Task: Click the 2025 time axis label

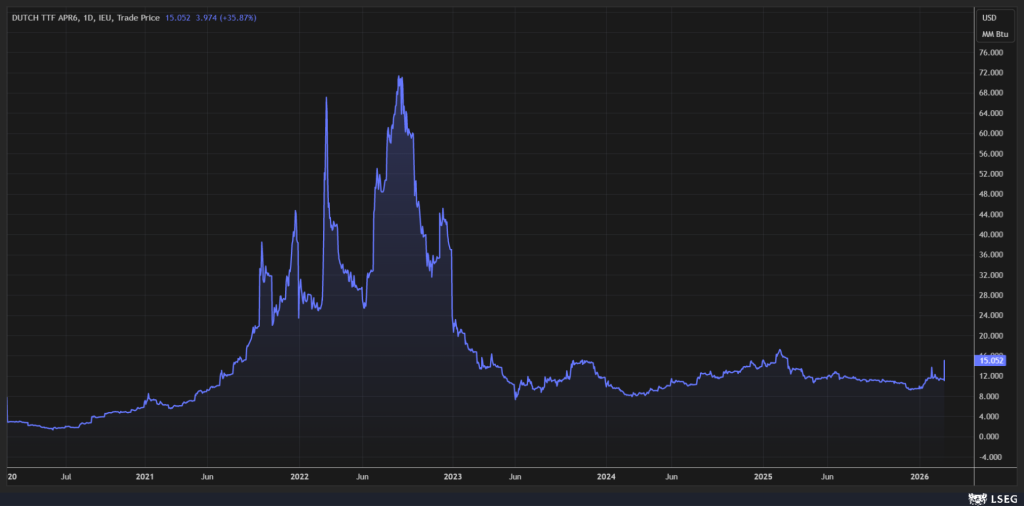Action: (x=762, y=476)
